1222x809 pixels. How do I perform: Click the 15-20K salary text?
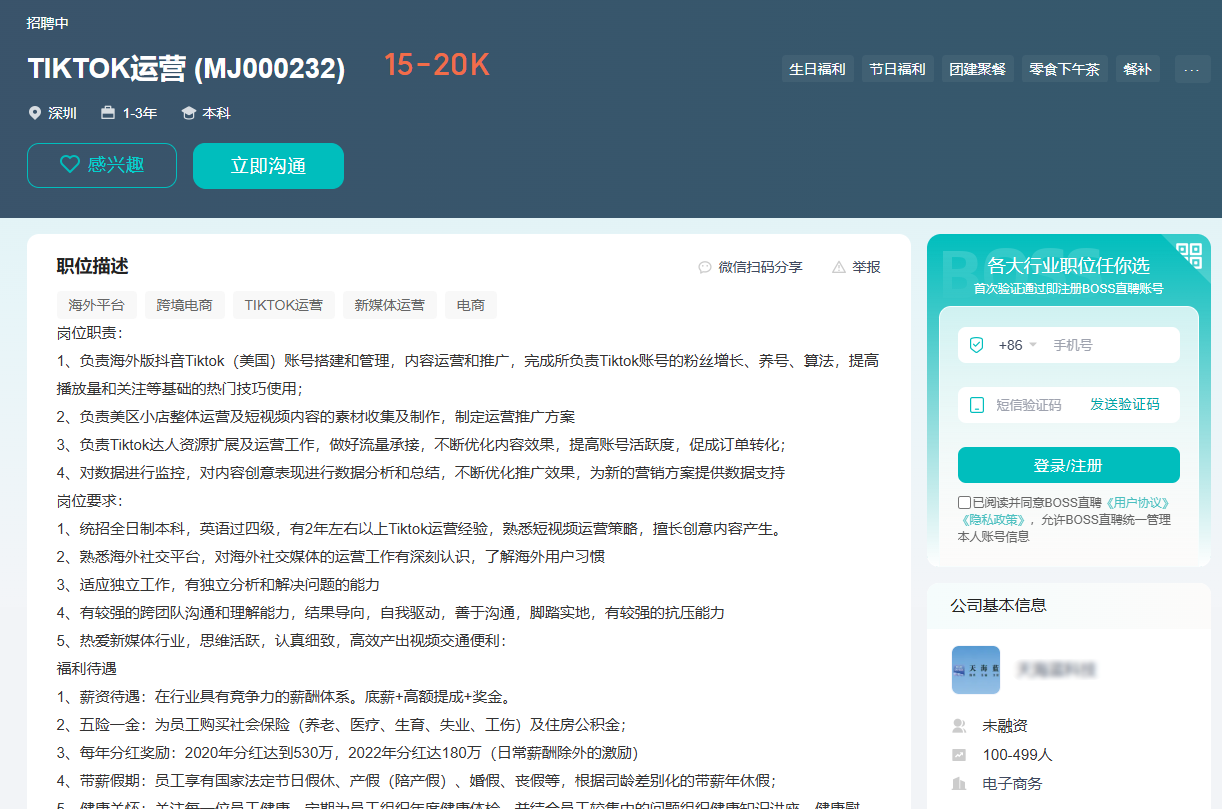(x=437, y=66)
